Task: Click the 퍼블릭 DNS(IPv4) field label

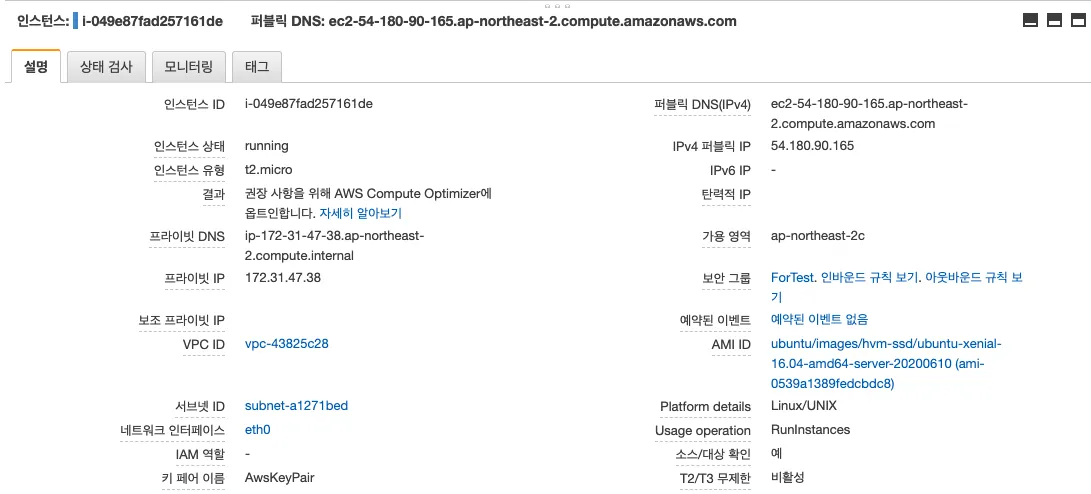Action: pos(703,105)
